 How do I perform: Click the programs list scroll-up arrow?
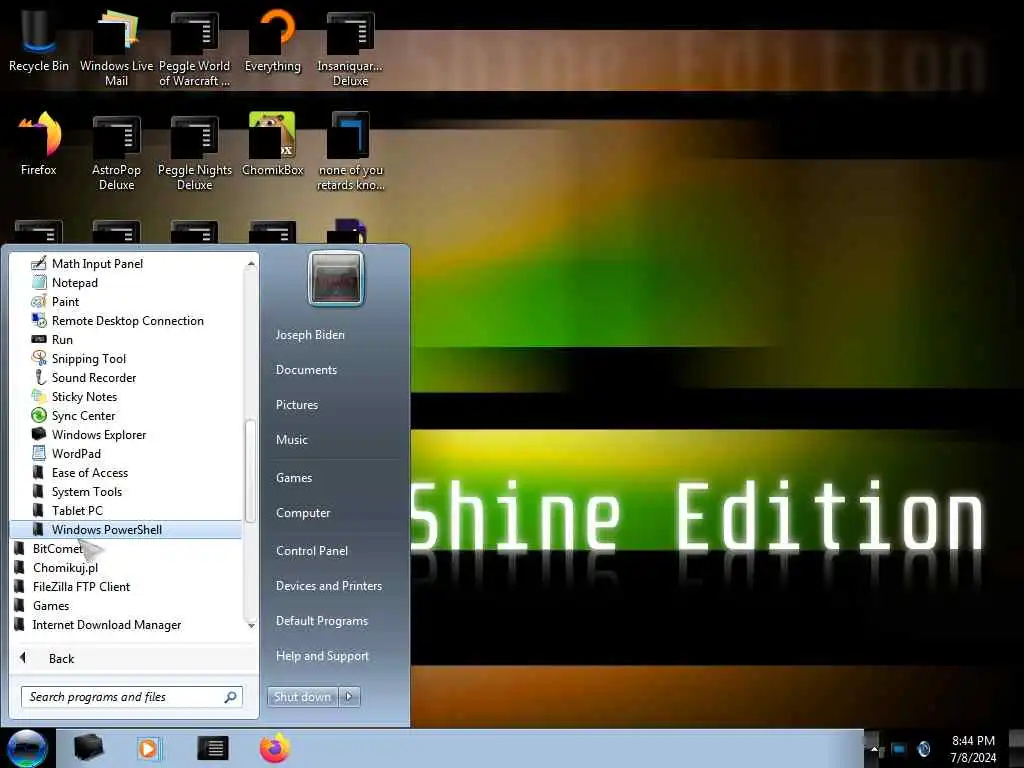pyautogui.click(x=251, y=264)
